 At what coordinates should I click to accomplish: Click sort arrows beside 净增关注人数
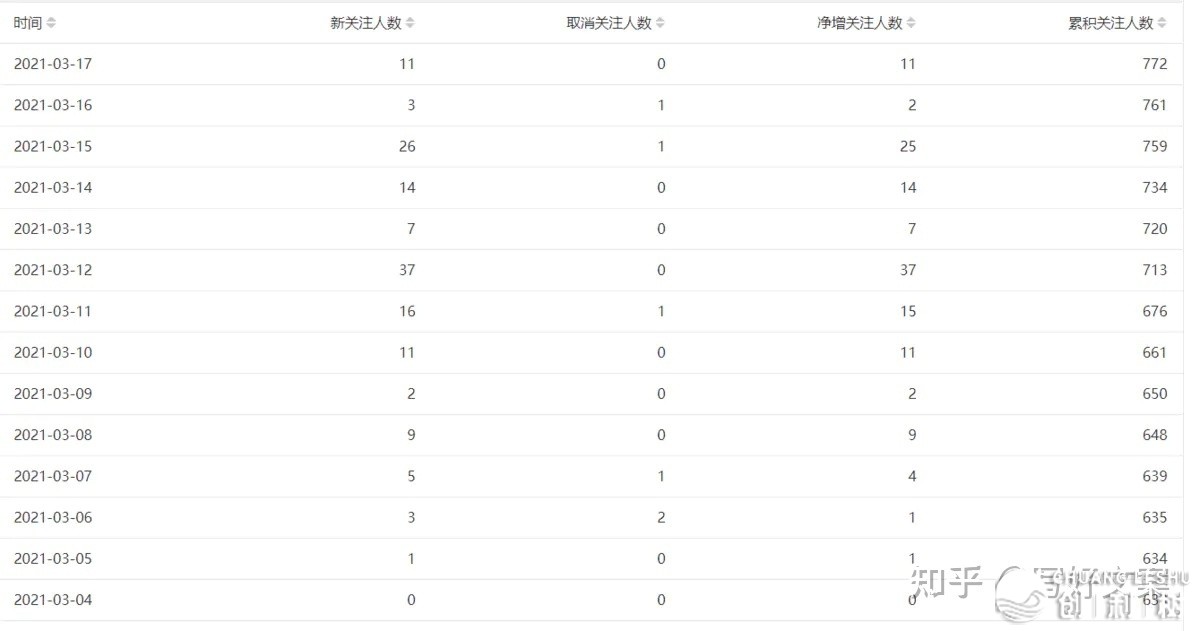point(911,23)
